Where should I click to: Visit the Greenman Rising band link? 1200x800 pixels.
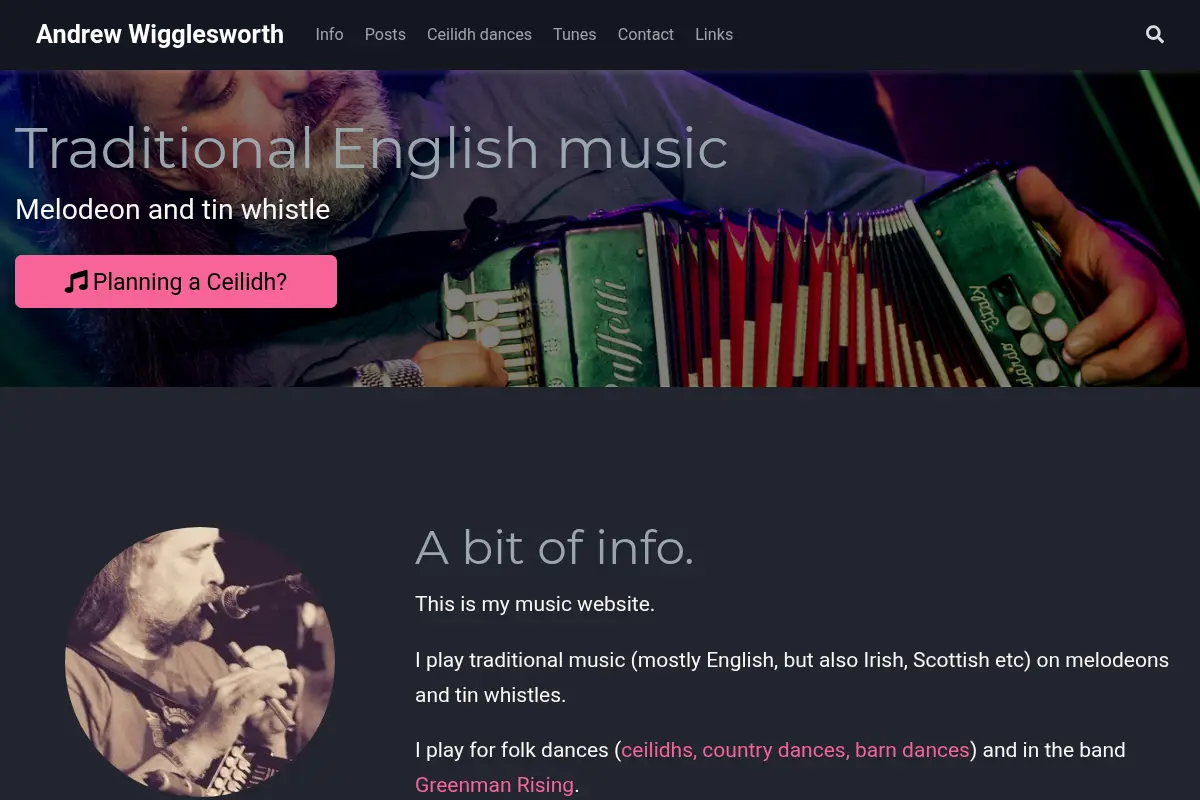[x=494, y=785]
